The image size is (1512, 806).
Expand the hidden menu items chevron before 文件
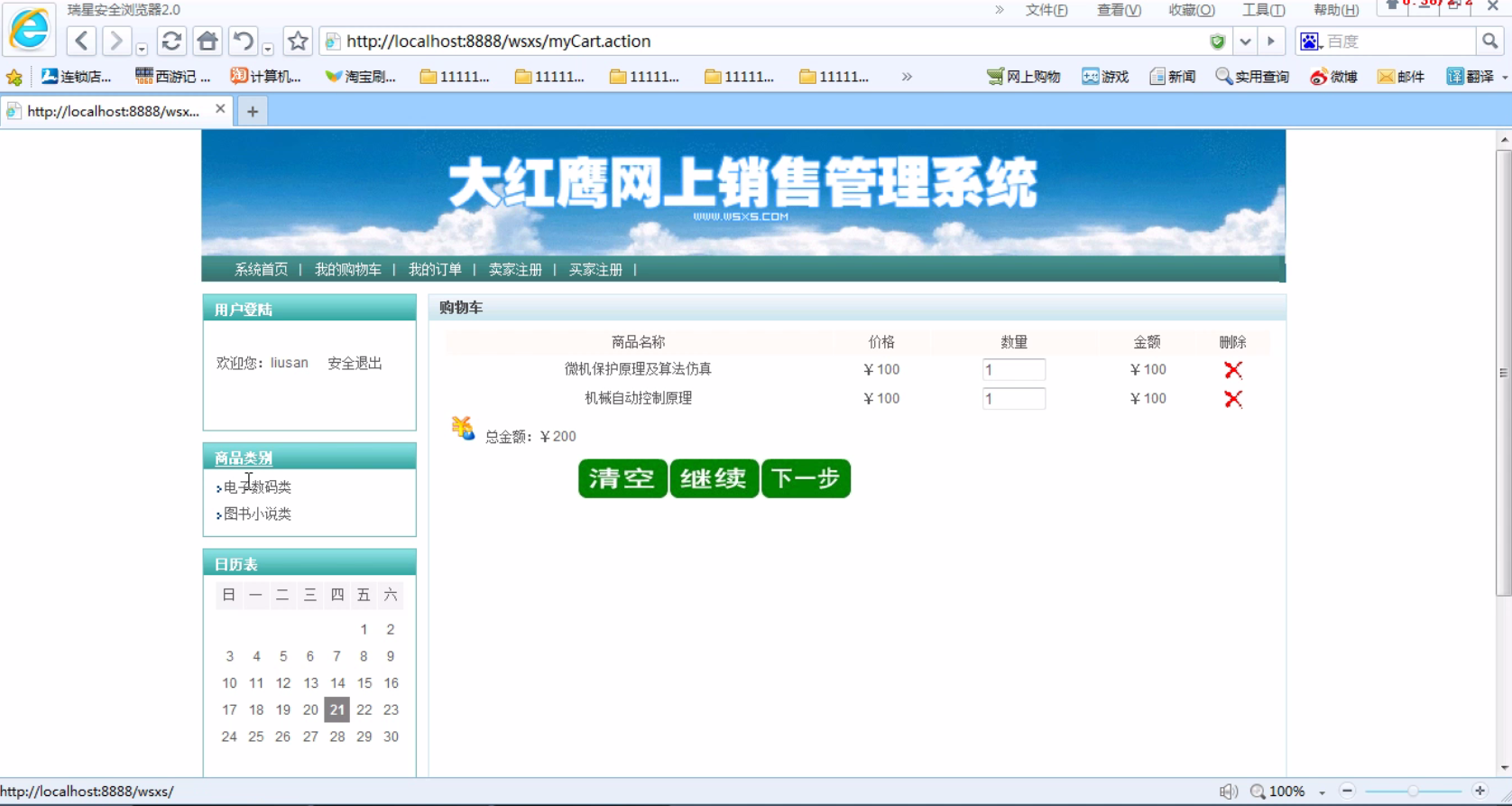coord(1000,10)
